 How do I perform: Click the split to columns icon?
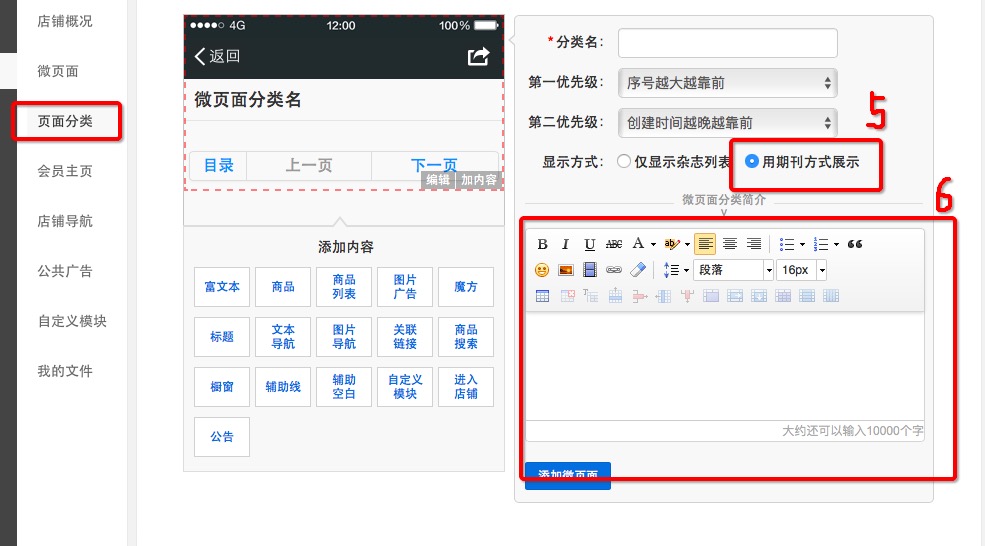831,296
